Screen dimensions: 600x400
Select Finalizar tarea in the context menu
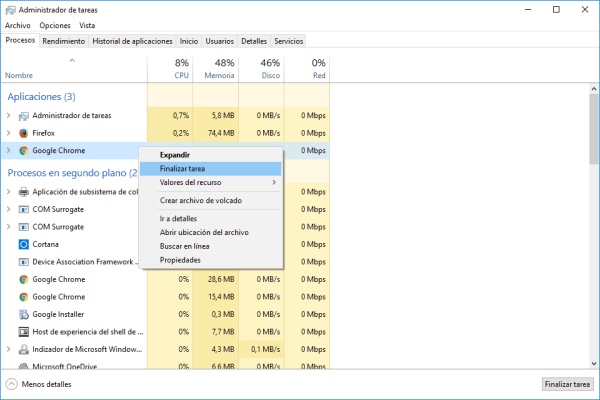tap(182, 168)
